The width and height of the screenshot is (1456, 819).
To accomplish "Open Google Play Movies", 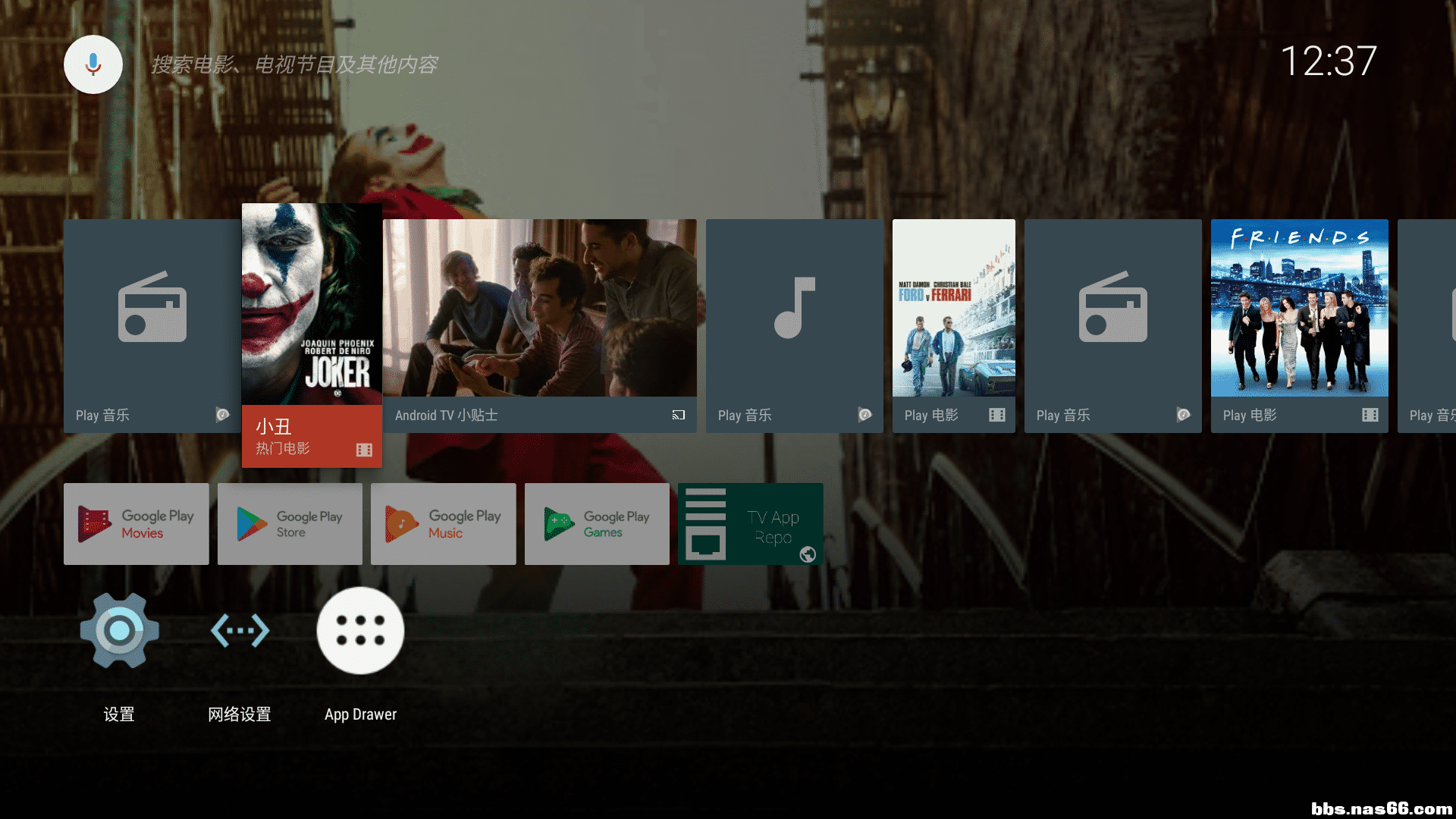I will pos(136,523).
